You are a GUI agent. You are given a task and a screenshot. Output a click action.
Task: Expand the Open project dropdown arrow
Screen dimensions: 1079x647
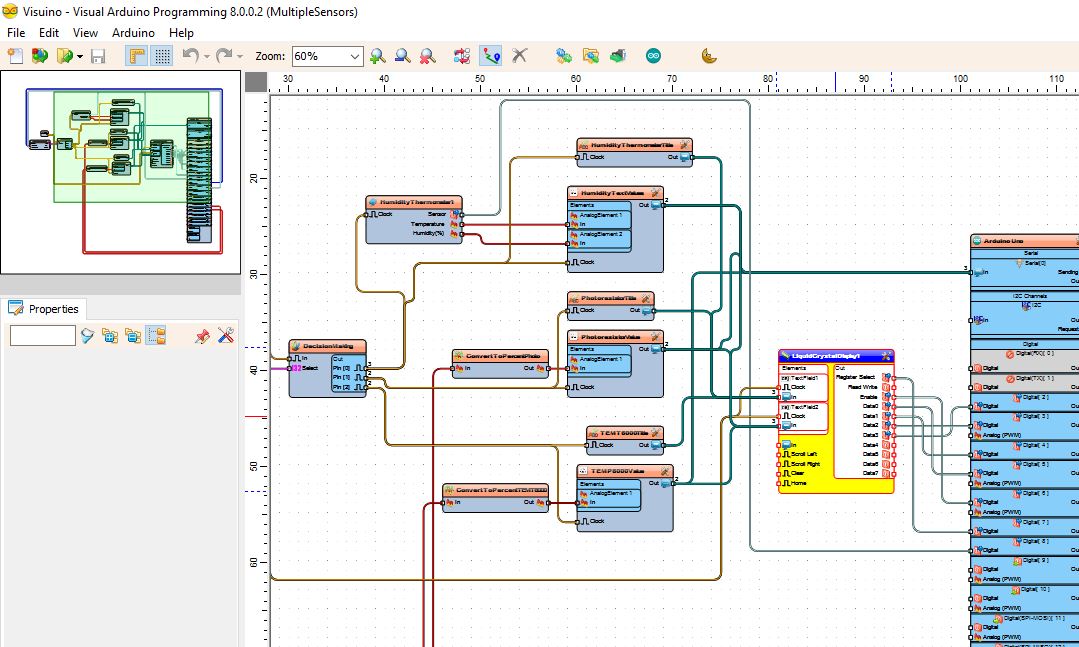point(80,57)
